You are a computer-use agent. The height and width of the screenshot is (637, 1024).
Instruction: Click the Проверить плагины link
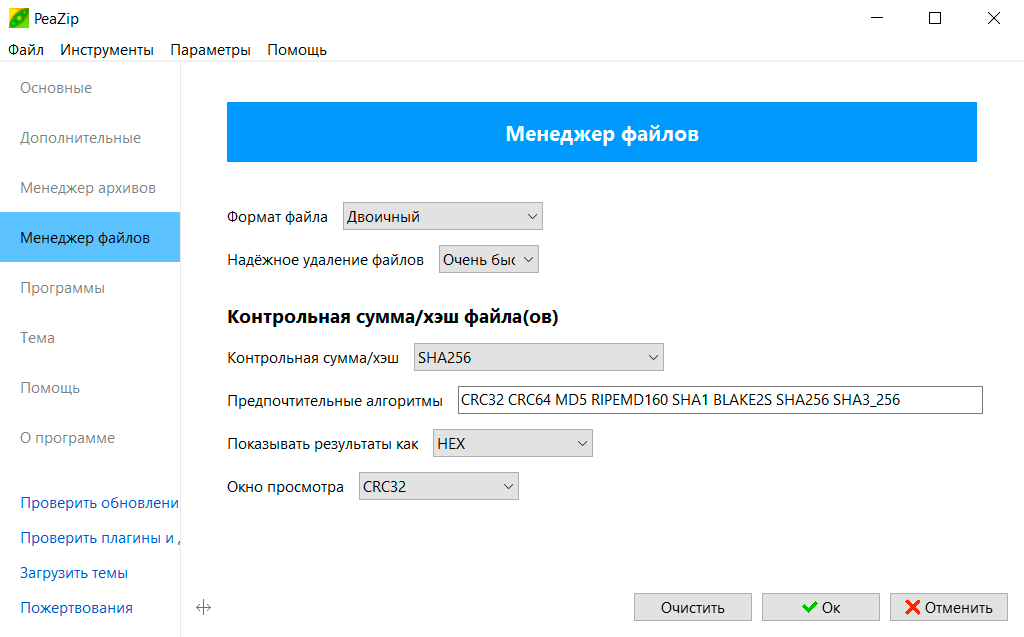tap(100, 538)
